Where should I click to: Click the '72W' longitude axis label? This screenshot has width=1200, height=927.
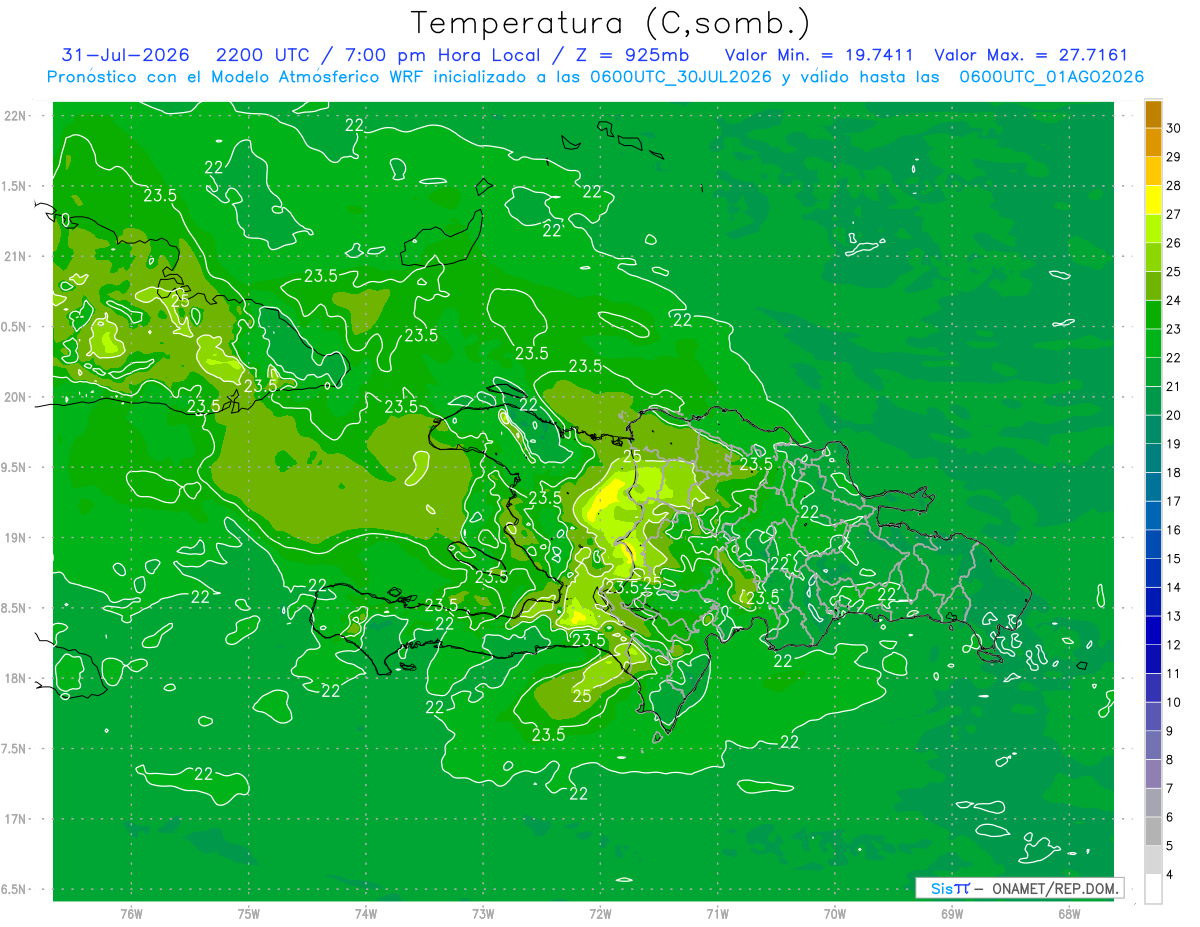(601, 913)
